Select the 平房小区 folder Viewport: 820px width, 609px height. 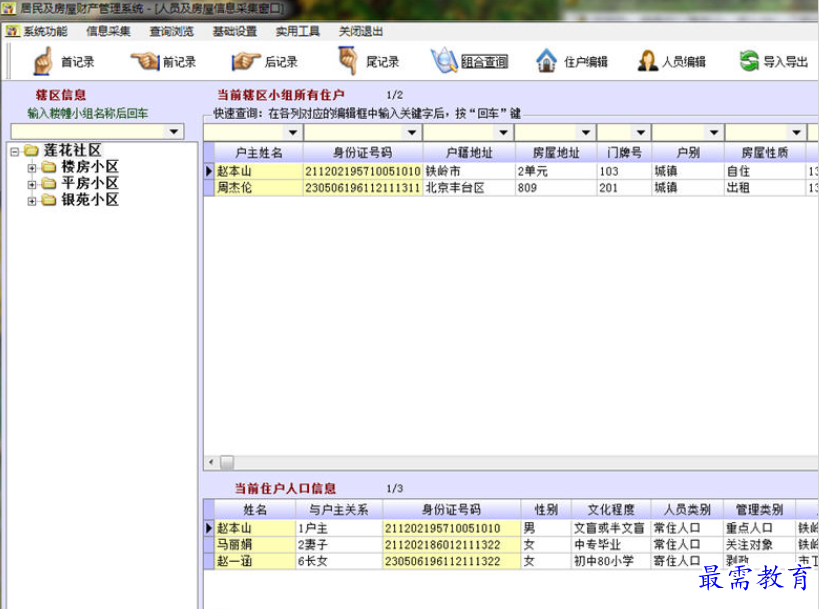89,184
